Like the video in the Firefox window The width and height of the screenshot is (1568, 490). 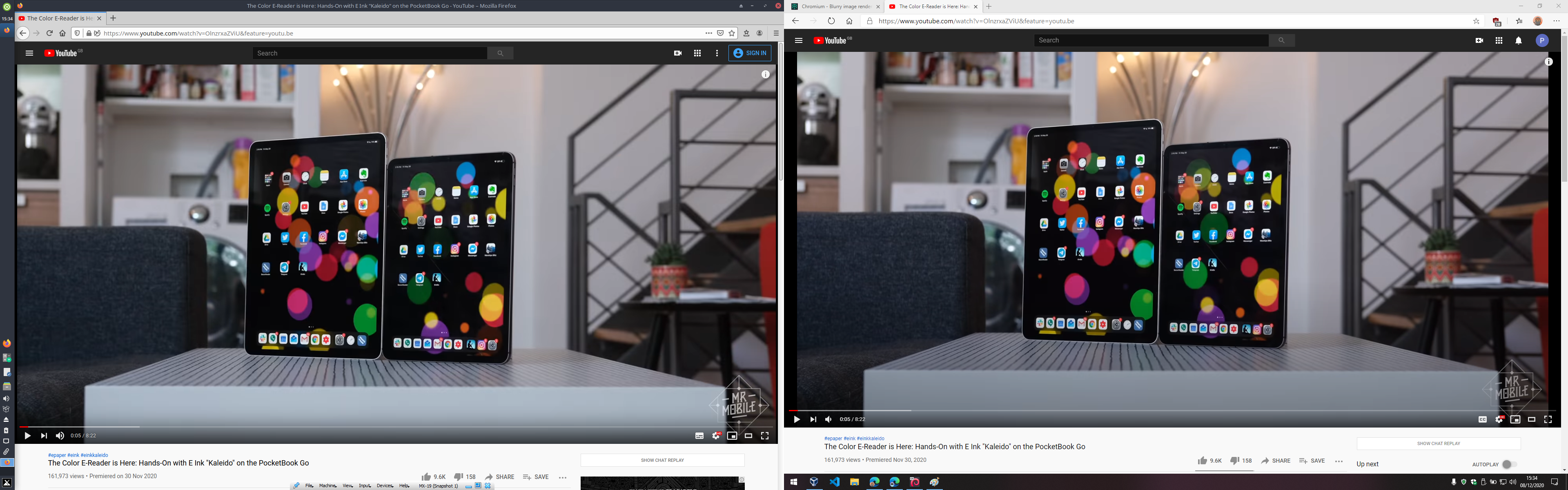tap(426, 477)
